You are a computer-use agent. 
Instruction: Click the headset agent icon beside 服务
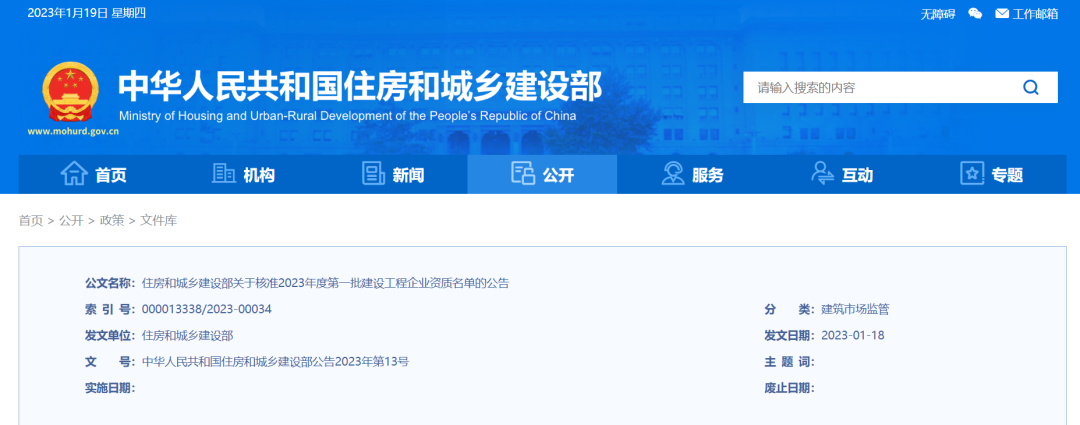(673, 174)
